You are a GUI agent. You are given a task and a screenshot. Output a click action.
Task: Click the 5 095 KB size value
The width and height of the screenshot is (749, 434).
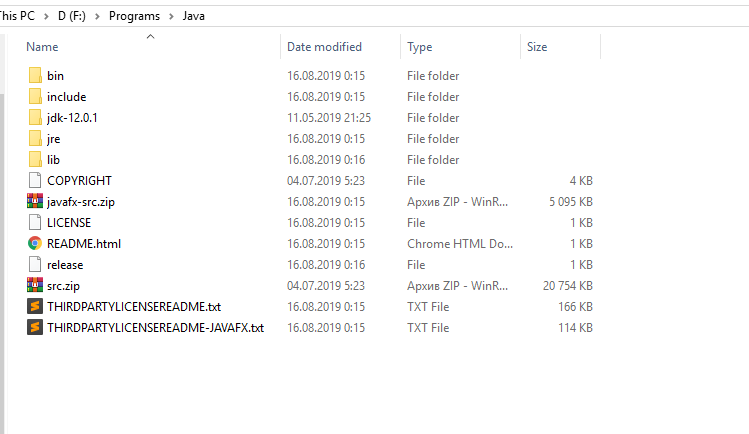tap(571, 201)
